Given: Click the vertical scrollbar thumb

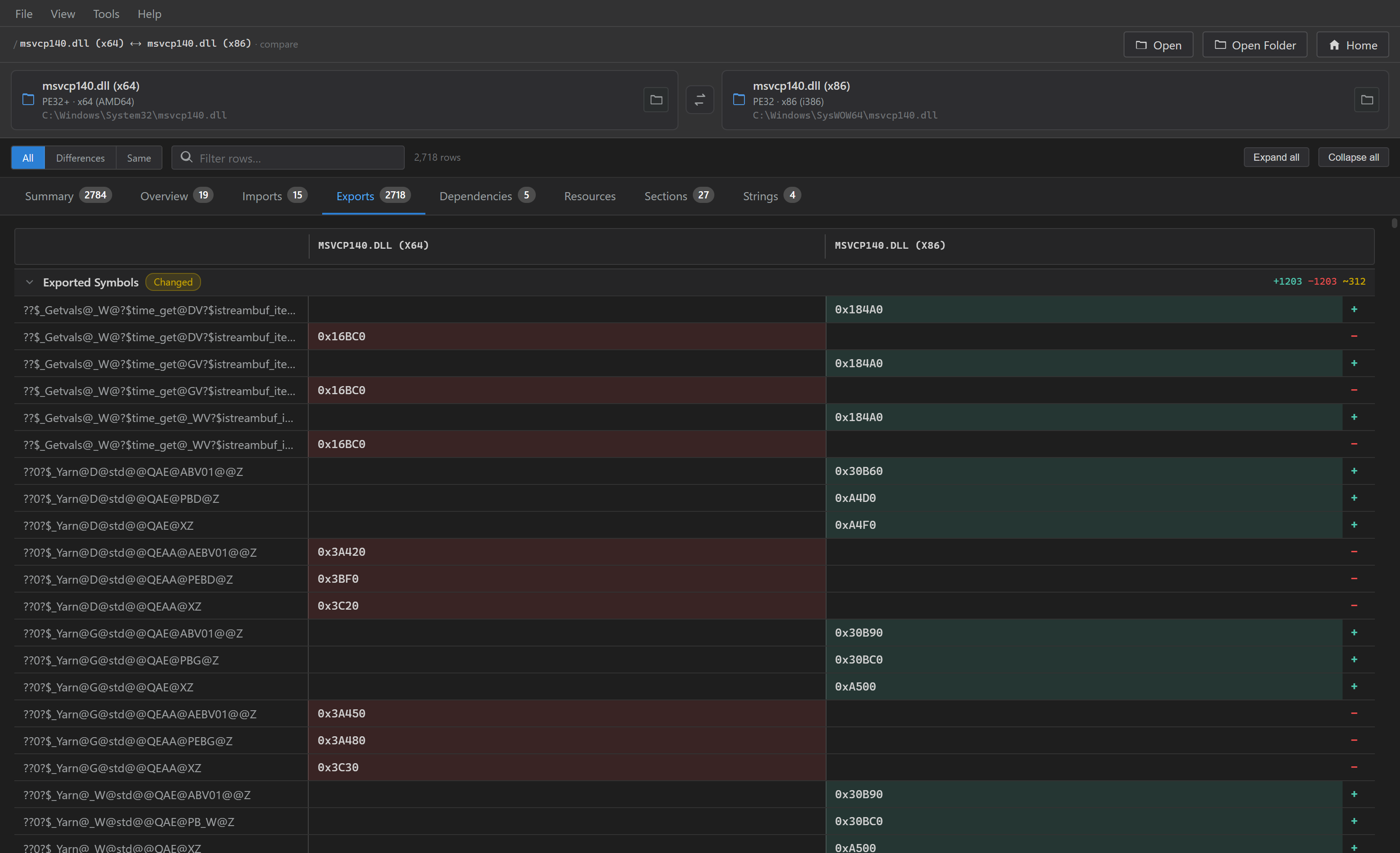Looking at the screenshot, I should tap(1394, 223).
